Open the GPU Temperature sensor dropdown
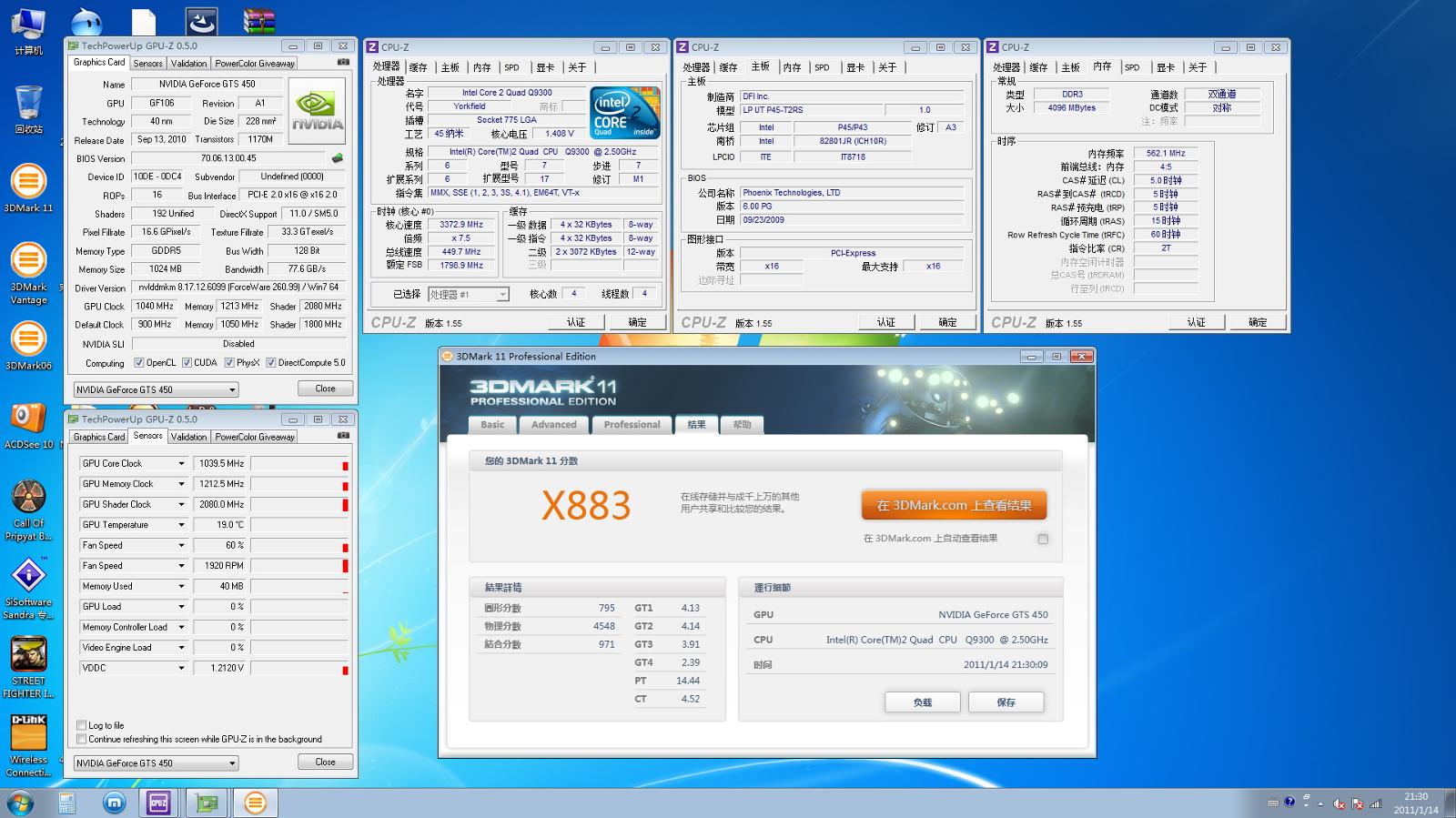 point(181,525)
